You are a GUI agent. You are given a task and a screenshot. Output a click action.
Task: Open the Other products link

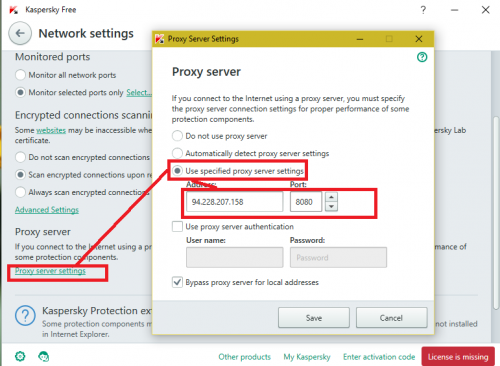click(245, 357)
